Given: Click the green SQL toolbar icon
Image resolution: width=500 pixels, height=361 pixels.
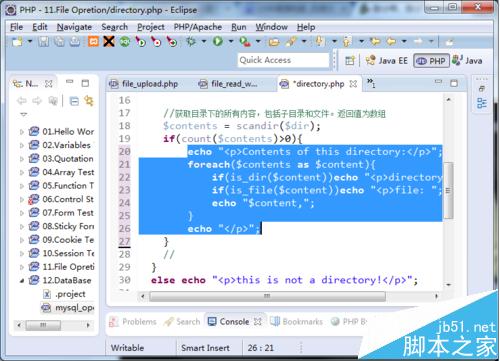Looking at the screenshot, I should click(x=125, y=42).
